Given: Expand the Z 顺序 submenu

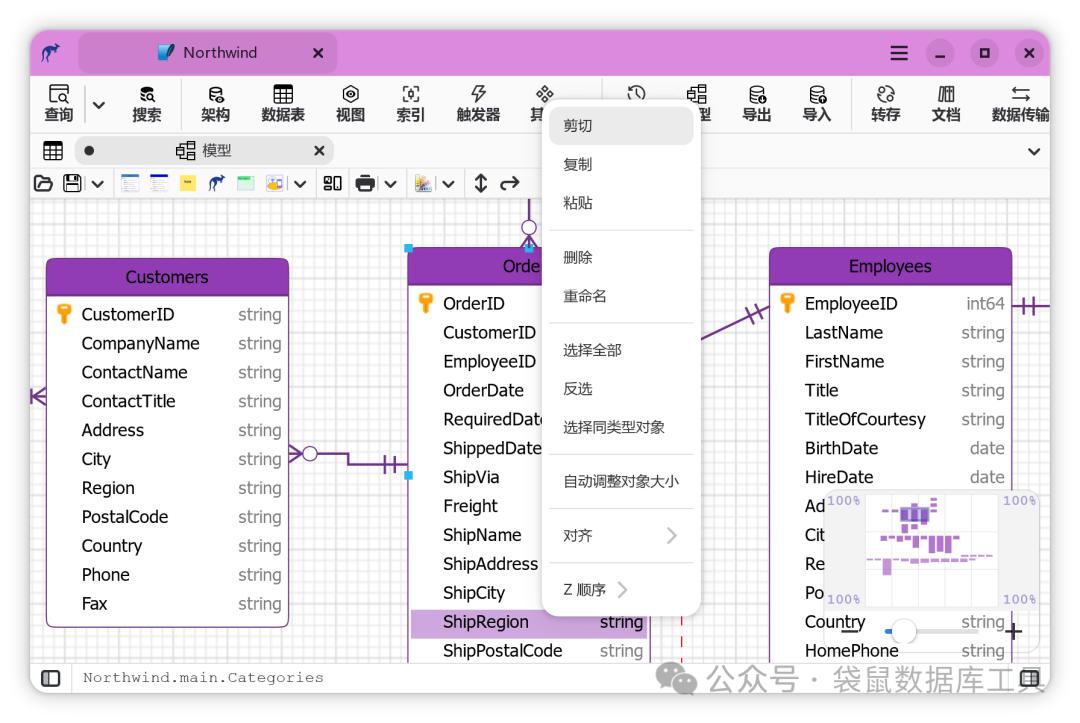Looking at the screenshot, I should [596, 590].
